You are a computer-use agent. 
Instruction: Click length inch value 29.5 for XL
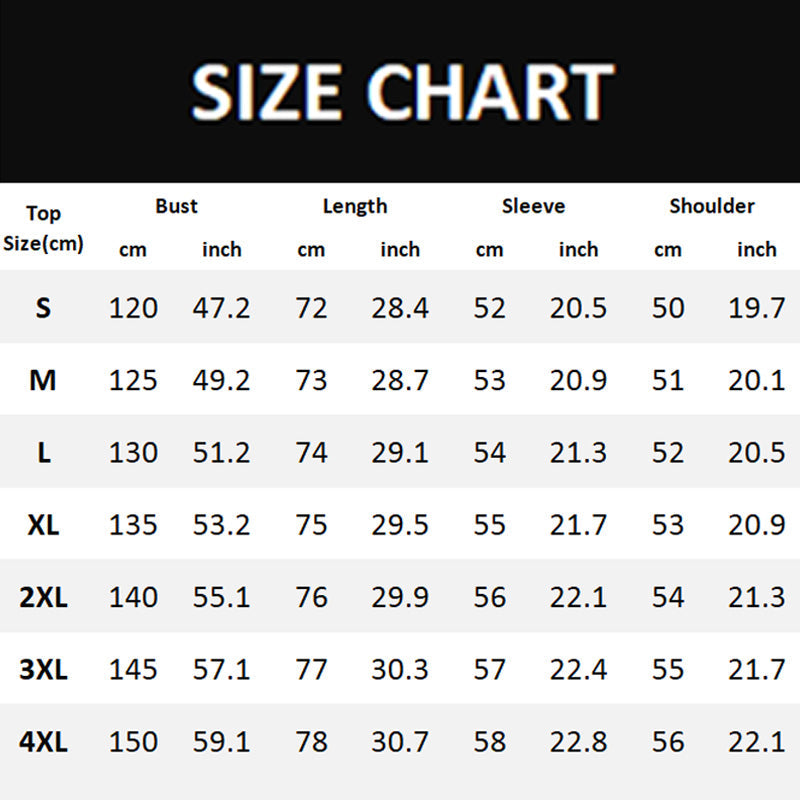tap(400, 525)
